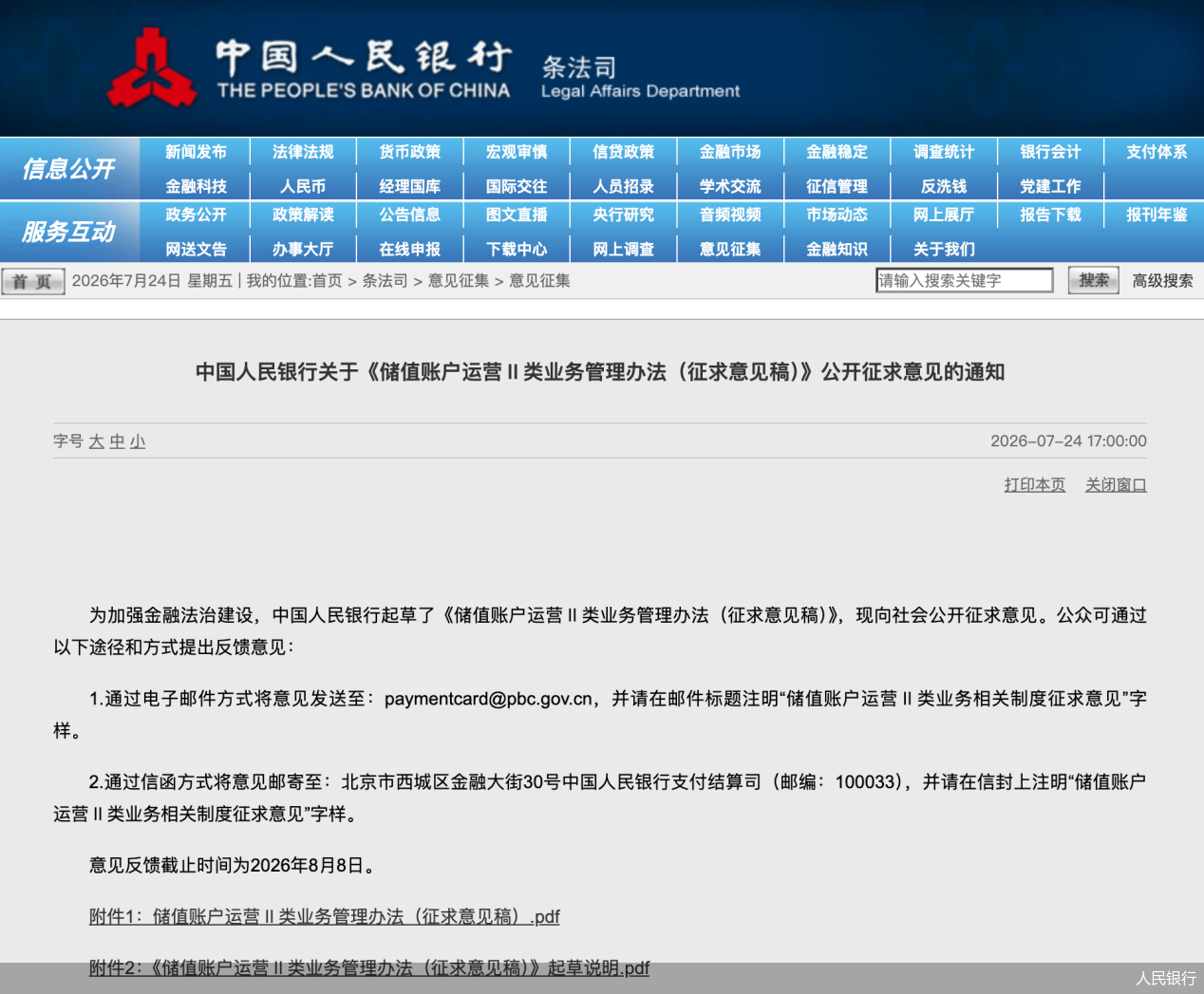Go to 音频视频 page
The image size is (1204, 994).
(730, 215)
